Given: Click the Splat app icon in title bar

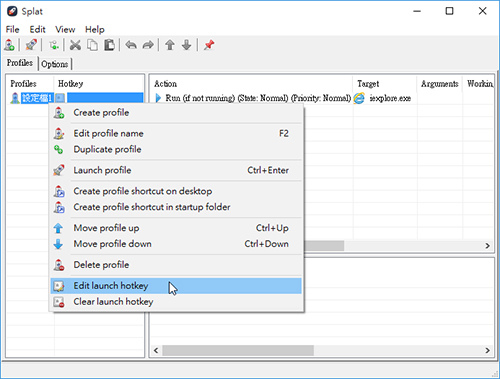Looking at the screenshot, I should [x=12, y=11].
